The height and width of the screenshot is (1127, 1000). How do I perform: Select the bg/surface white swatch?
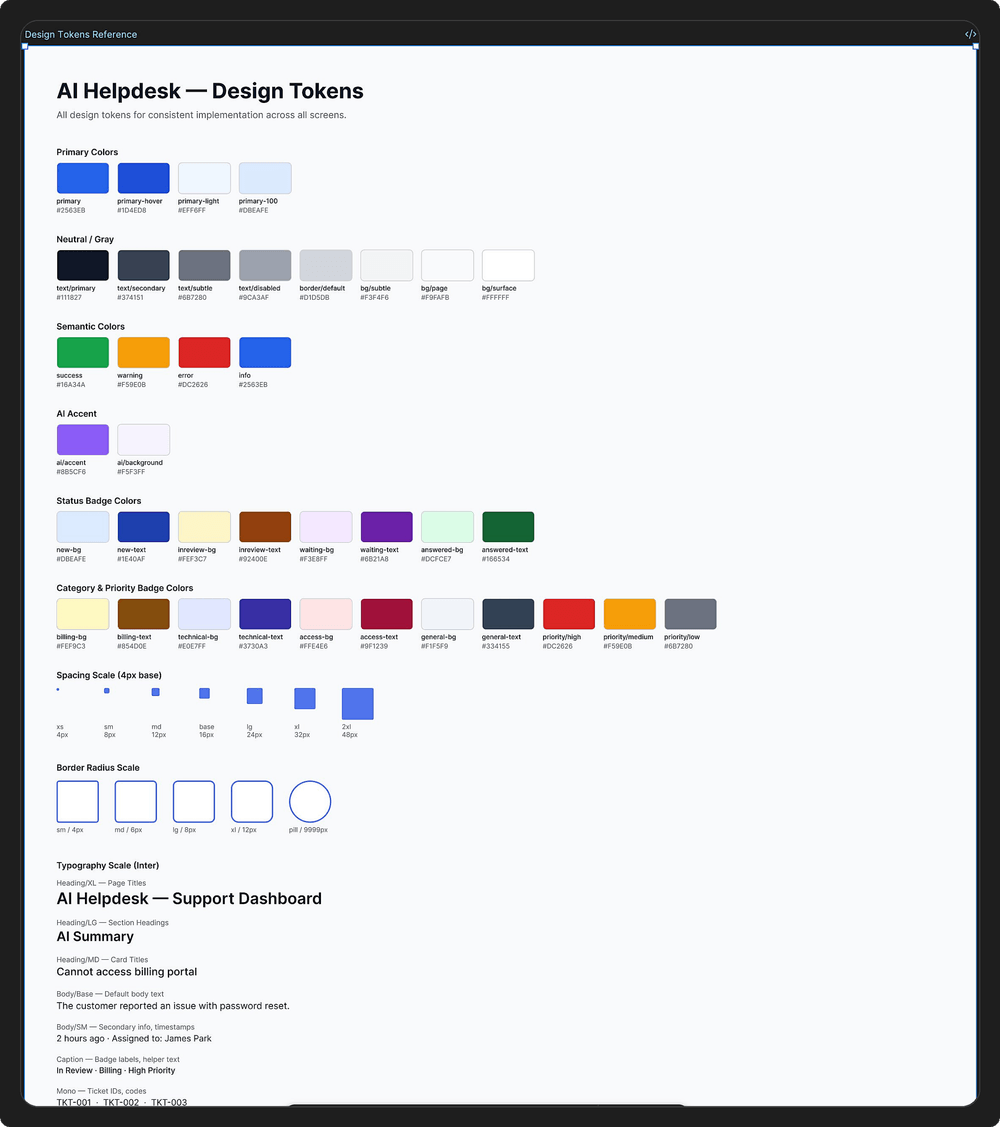(x=508, y=265)
